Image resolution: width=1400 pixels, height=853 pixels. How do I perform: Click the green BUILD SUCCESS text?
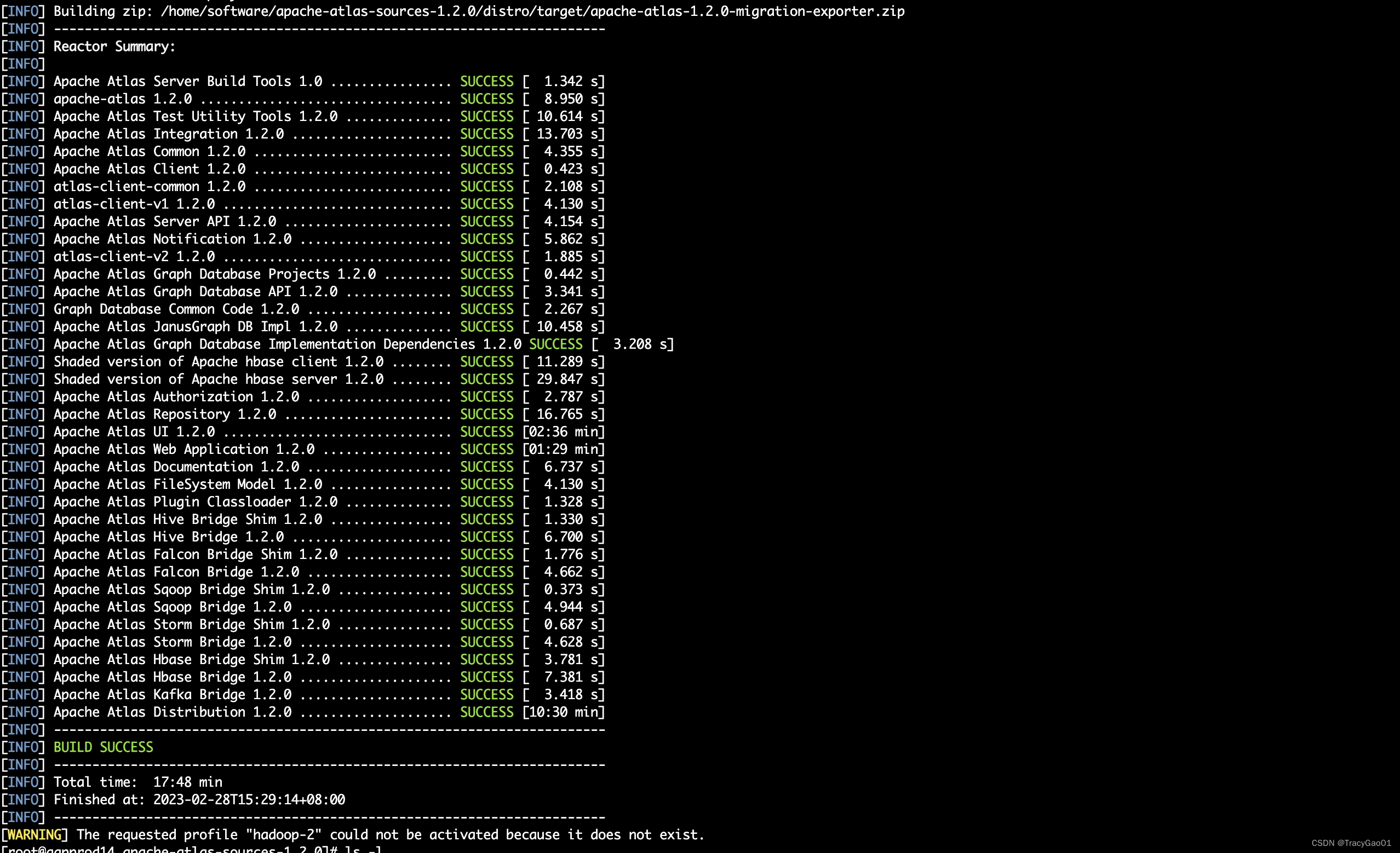pos(103,747)
